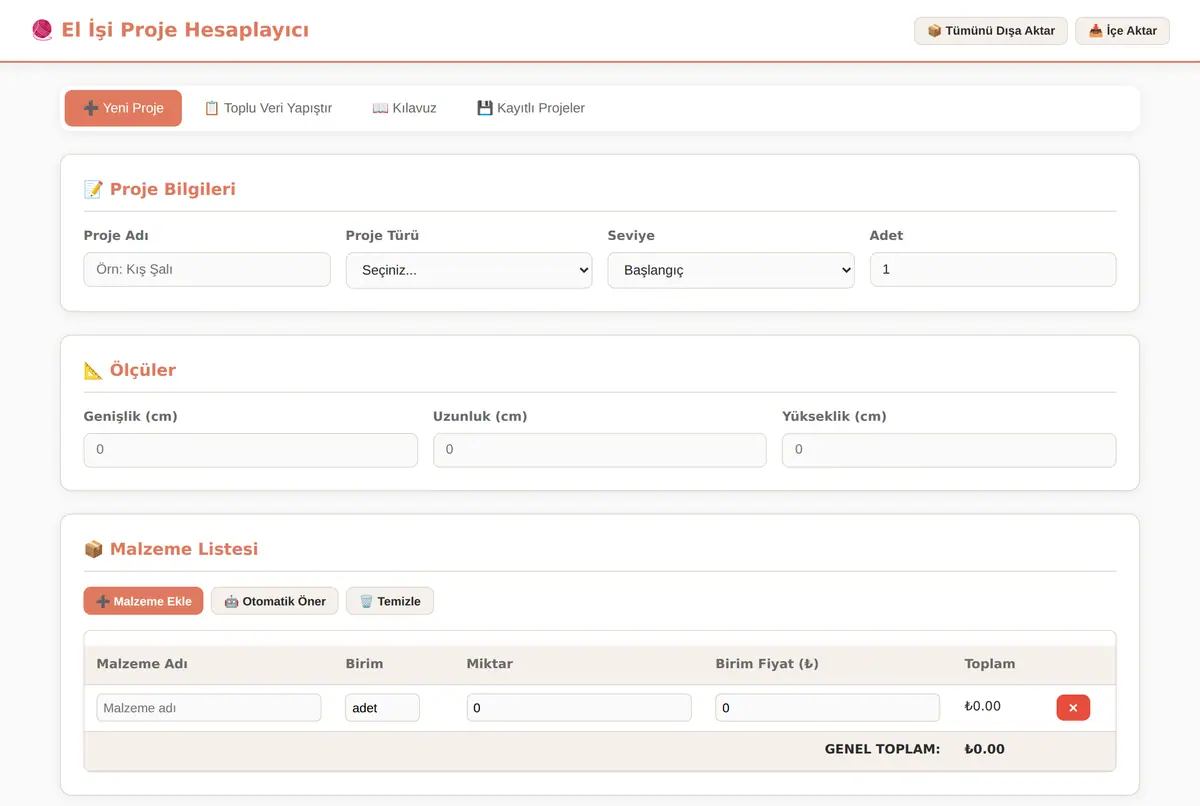Focus the Malzeme adı input in the table

click(x=209, y=708)
